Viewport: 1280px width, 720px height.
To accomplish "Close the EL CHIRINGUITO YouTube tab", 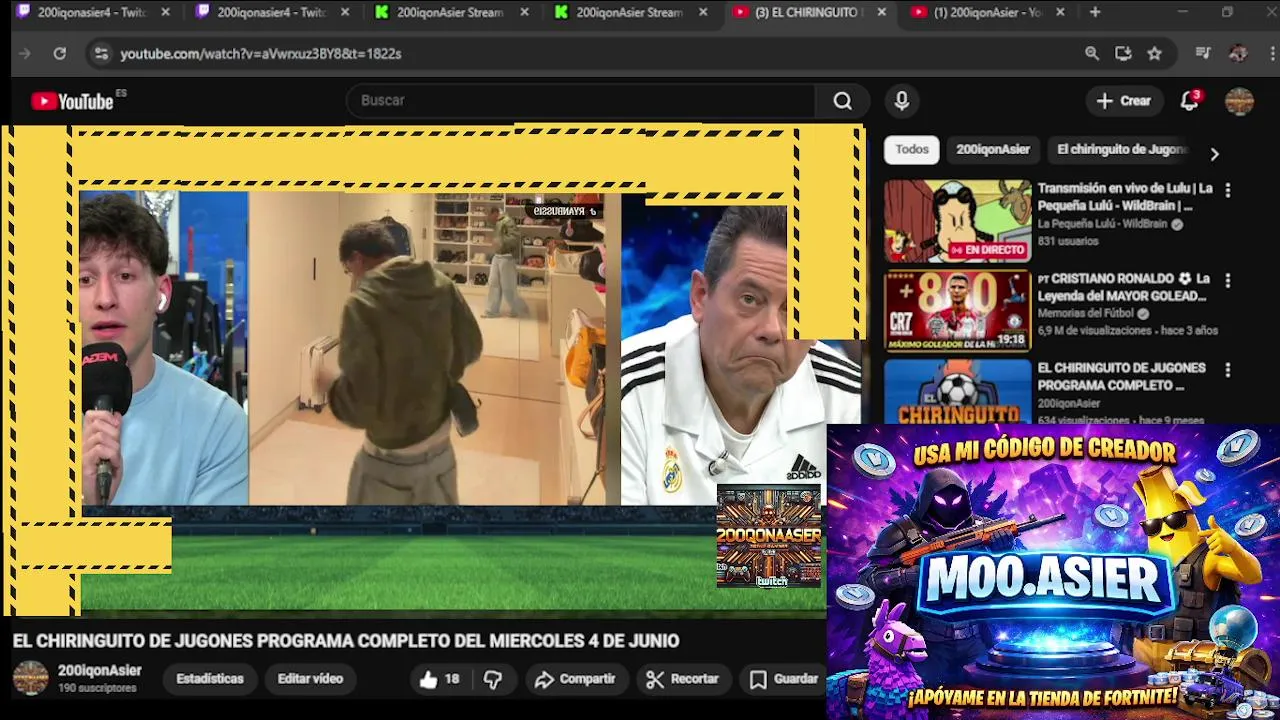I will [x=881, y=12].
